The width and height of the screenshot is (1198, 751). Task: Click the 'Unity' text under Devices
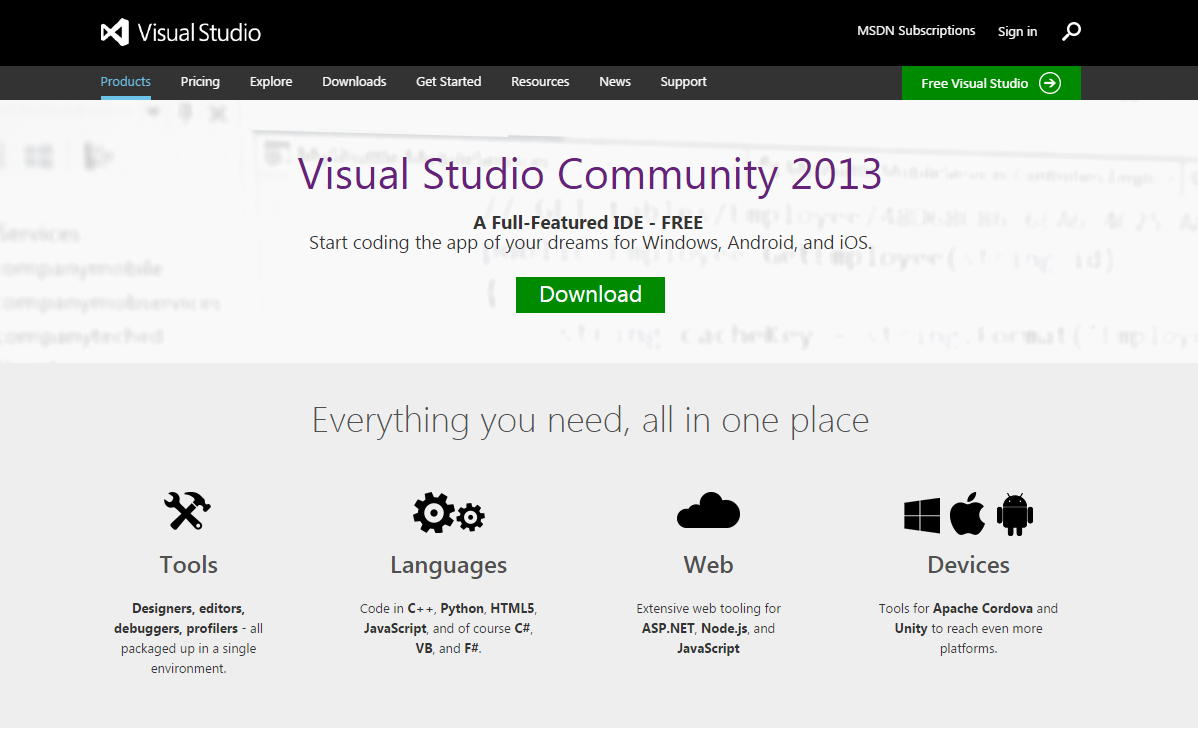point(911,629)
